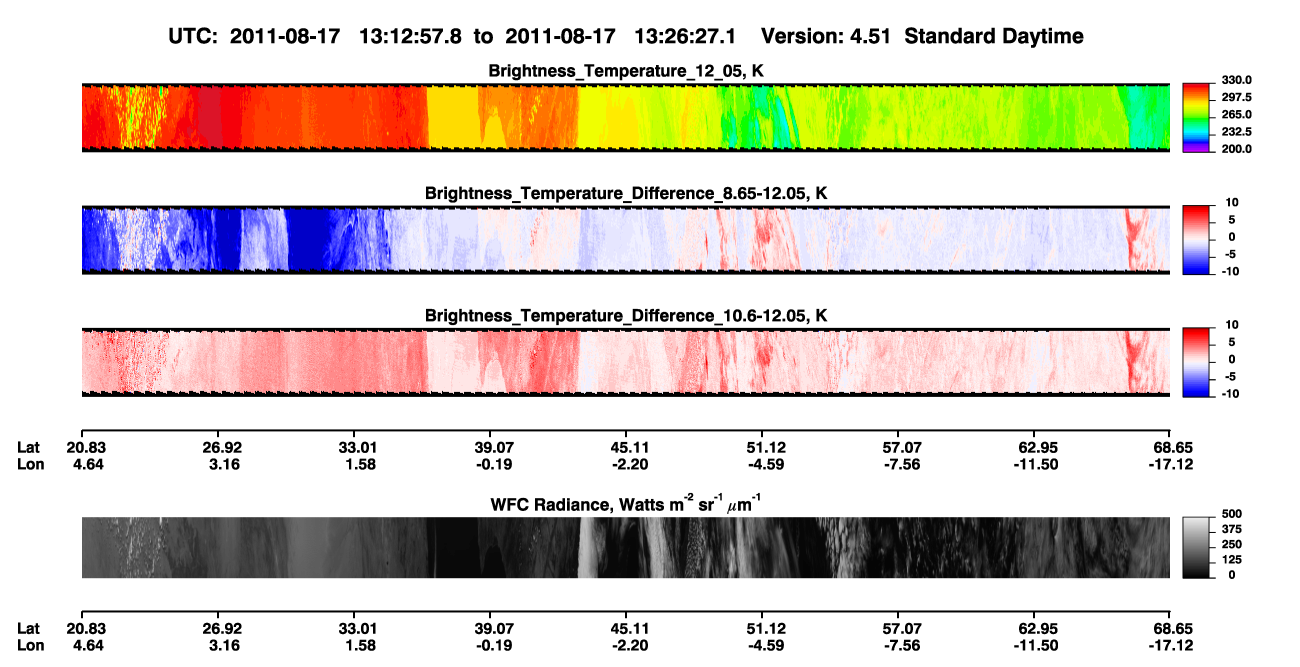Image resolution: width=1300 pixels, height=667 pixels.
Task: Click the Brightness_Temperature_Difference_10.6-12.05, K title
Action: click(626, 316)
